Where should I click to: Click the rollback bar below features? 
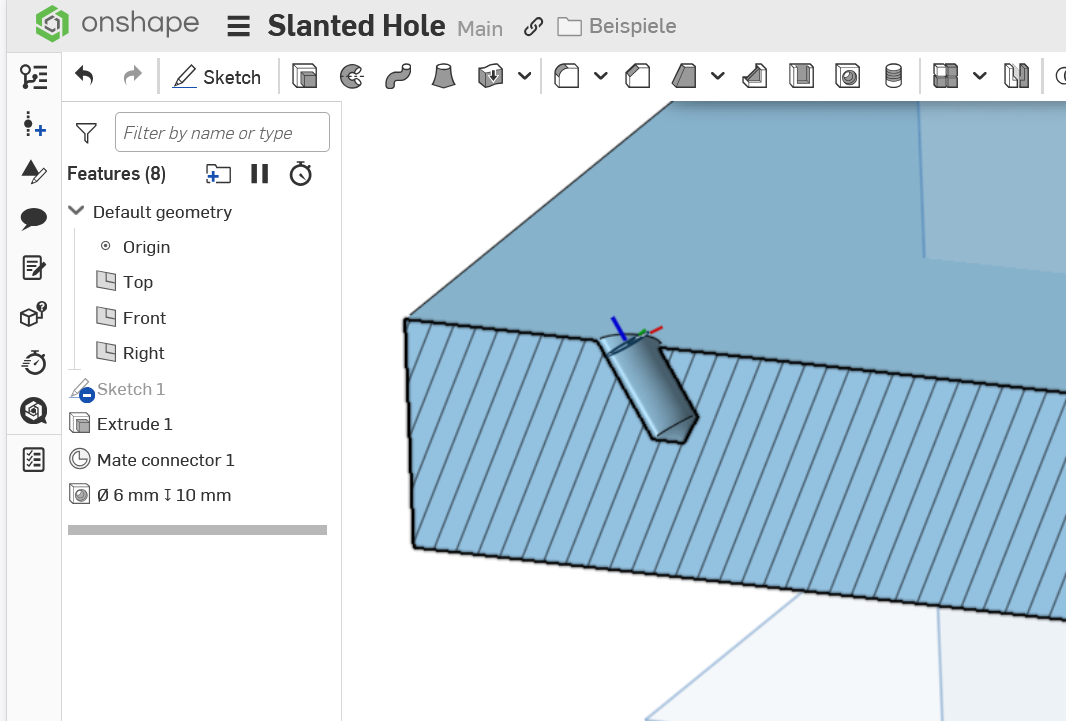click(x=197, y=530)
